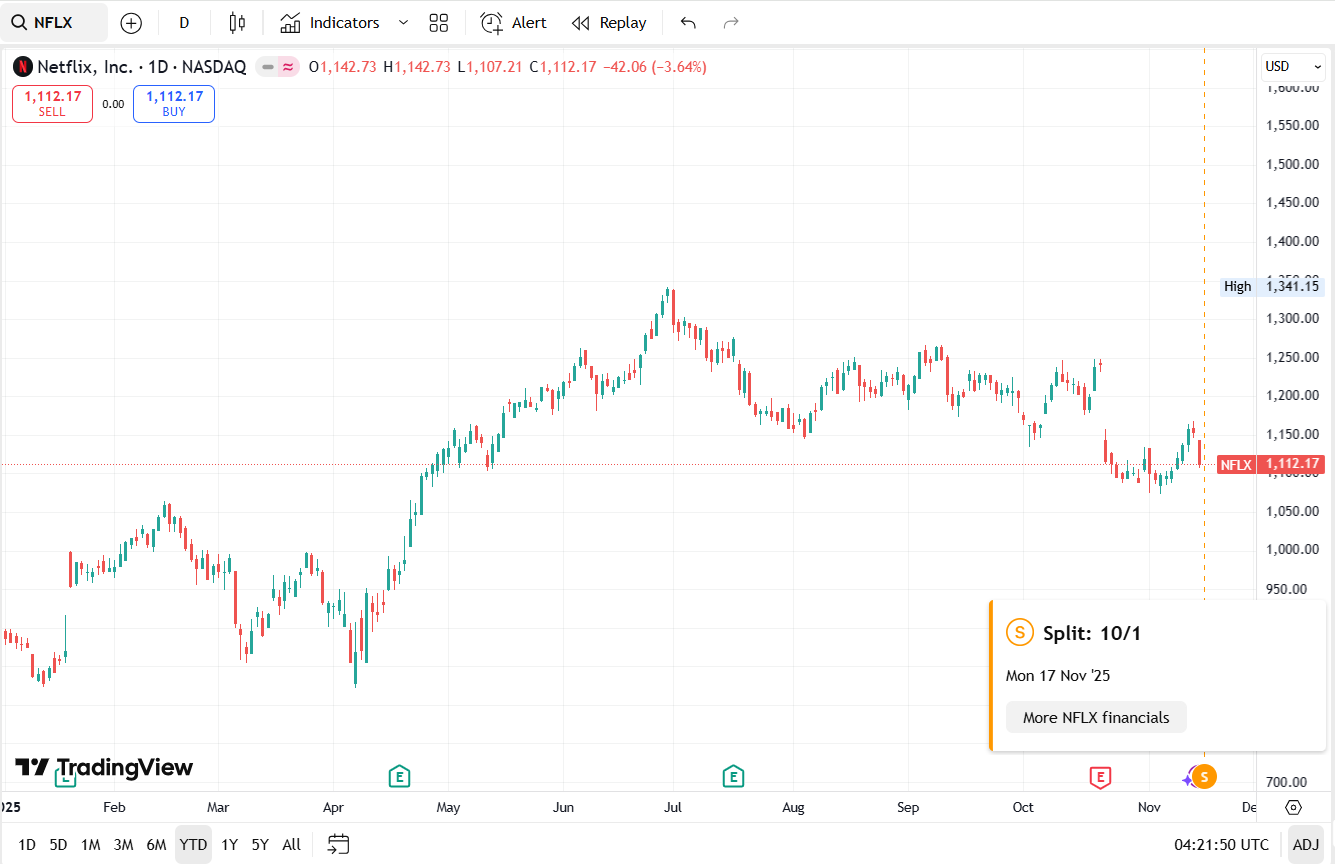1335x864 pixels.
Task: Click the change −42.06 (−3.64%) text
Action: coord(655,67)
